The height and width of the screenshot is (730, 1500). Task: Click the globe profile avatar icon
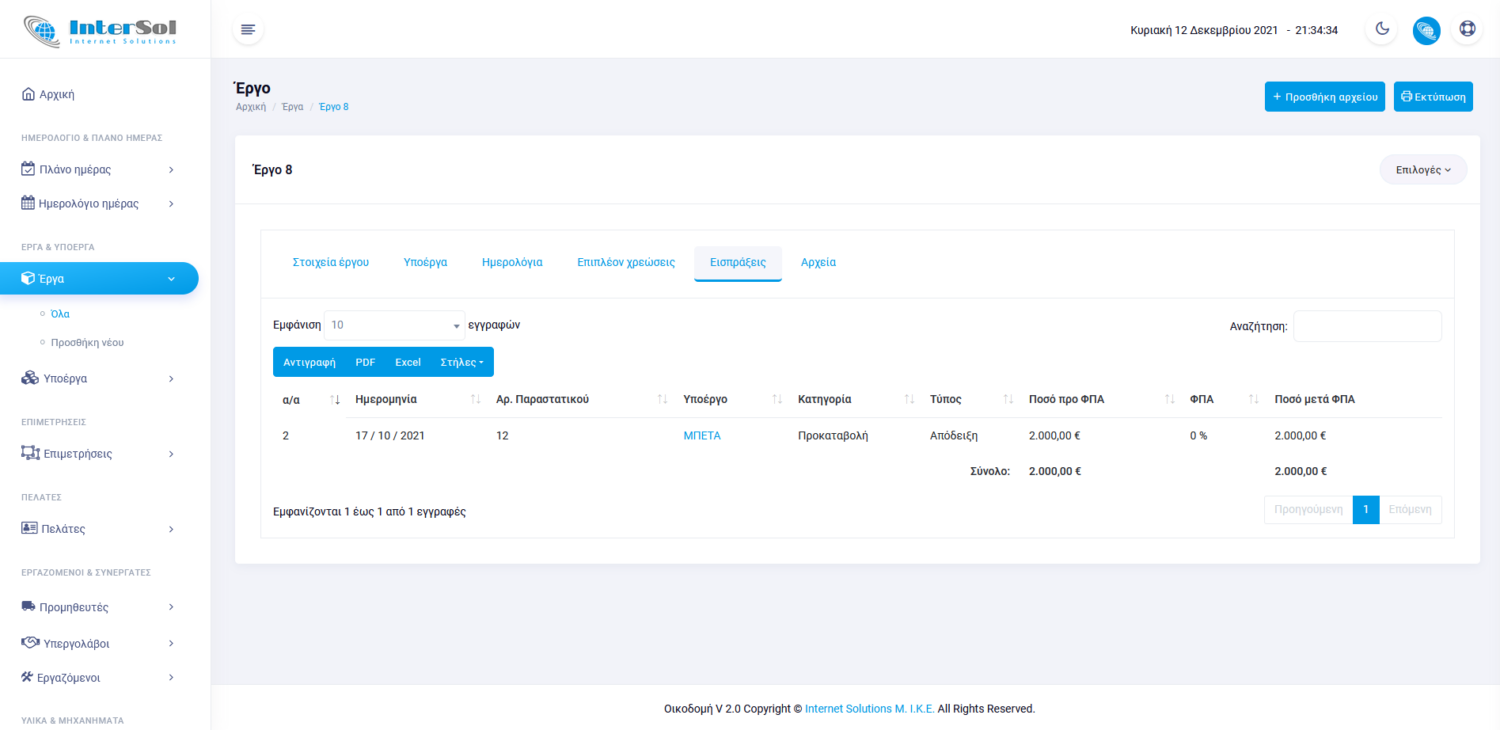pyautogui.click(x=1426, y=30)
